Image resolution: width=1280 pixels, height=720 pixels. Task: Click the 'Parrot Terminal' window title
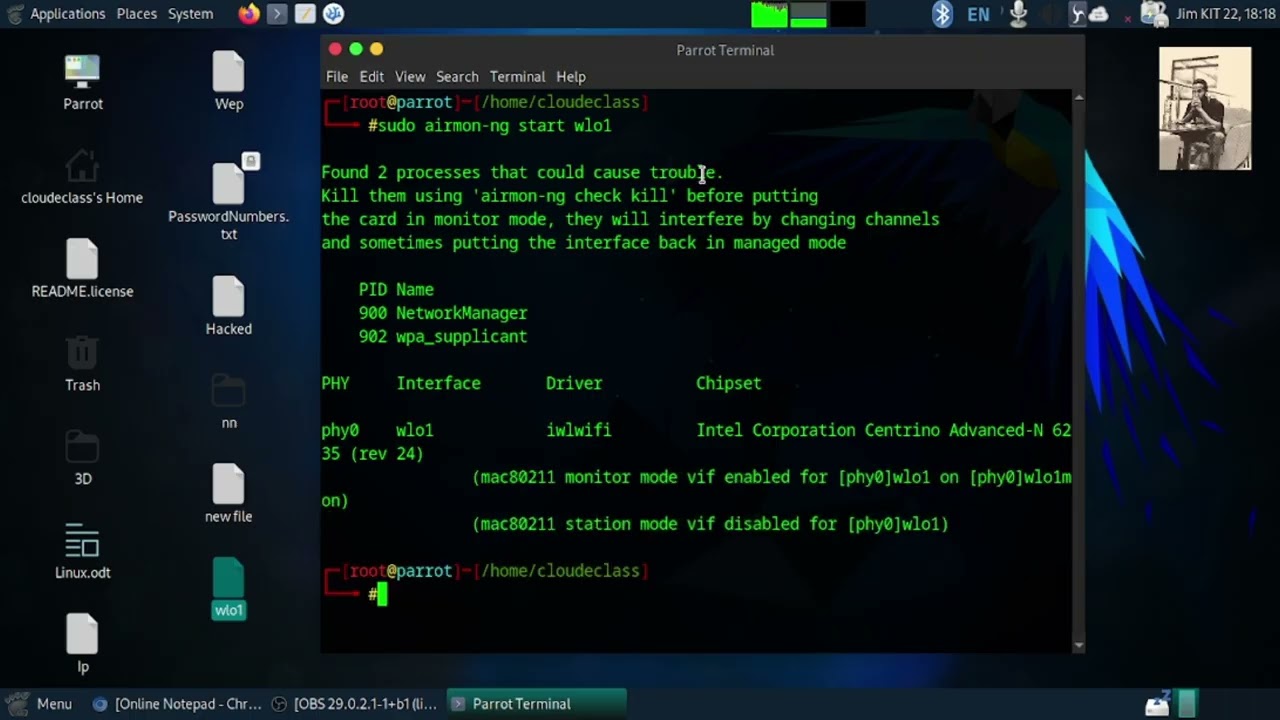click(725, 50)
